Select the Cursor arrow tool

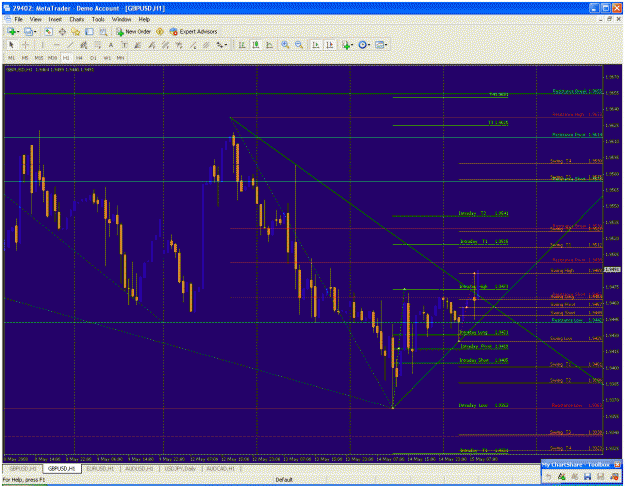(x=11, y=45)
